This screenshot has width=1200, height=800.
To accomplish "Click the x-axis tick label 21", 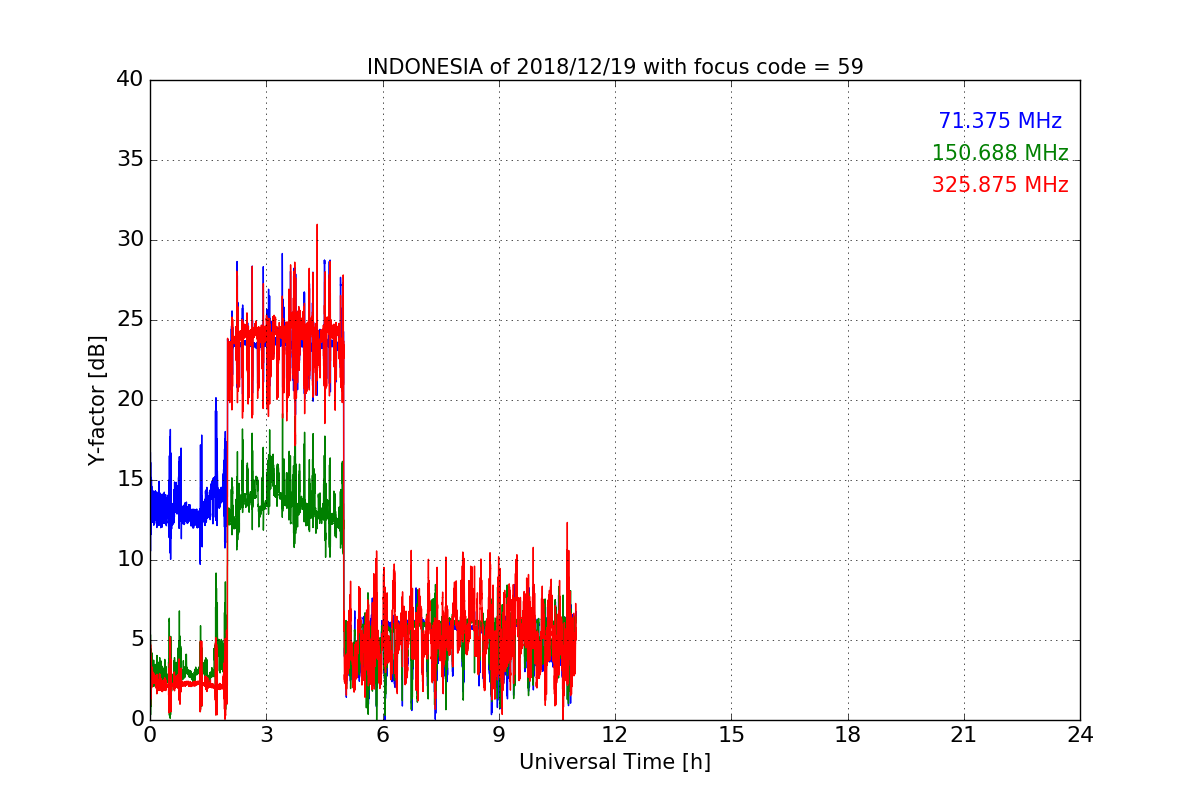I will tap(964, 735).
